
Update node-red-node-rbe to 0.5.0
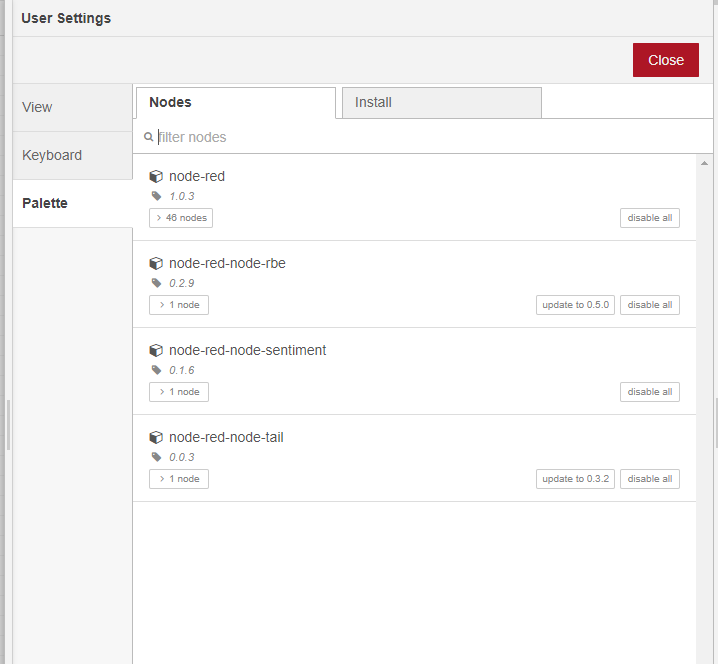(575, 305)
